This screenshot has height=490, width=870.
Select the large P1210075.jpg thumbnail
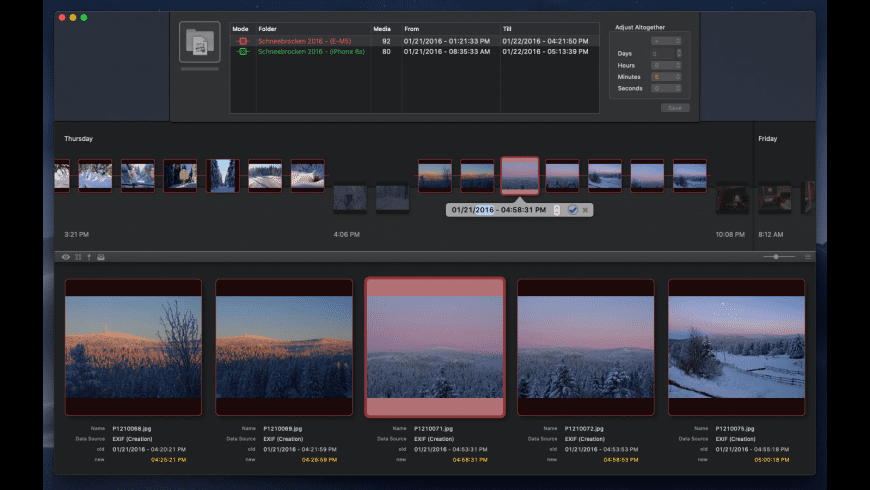(736, 347)
